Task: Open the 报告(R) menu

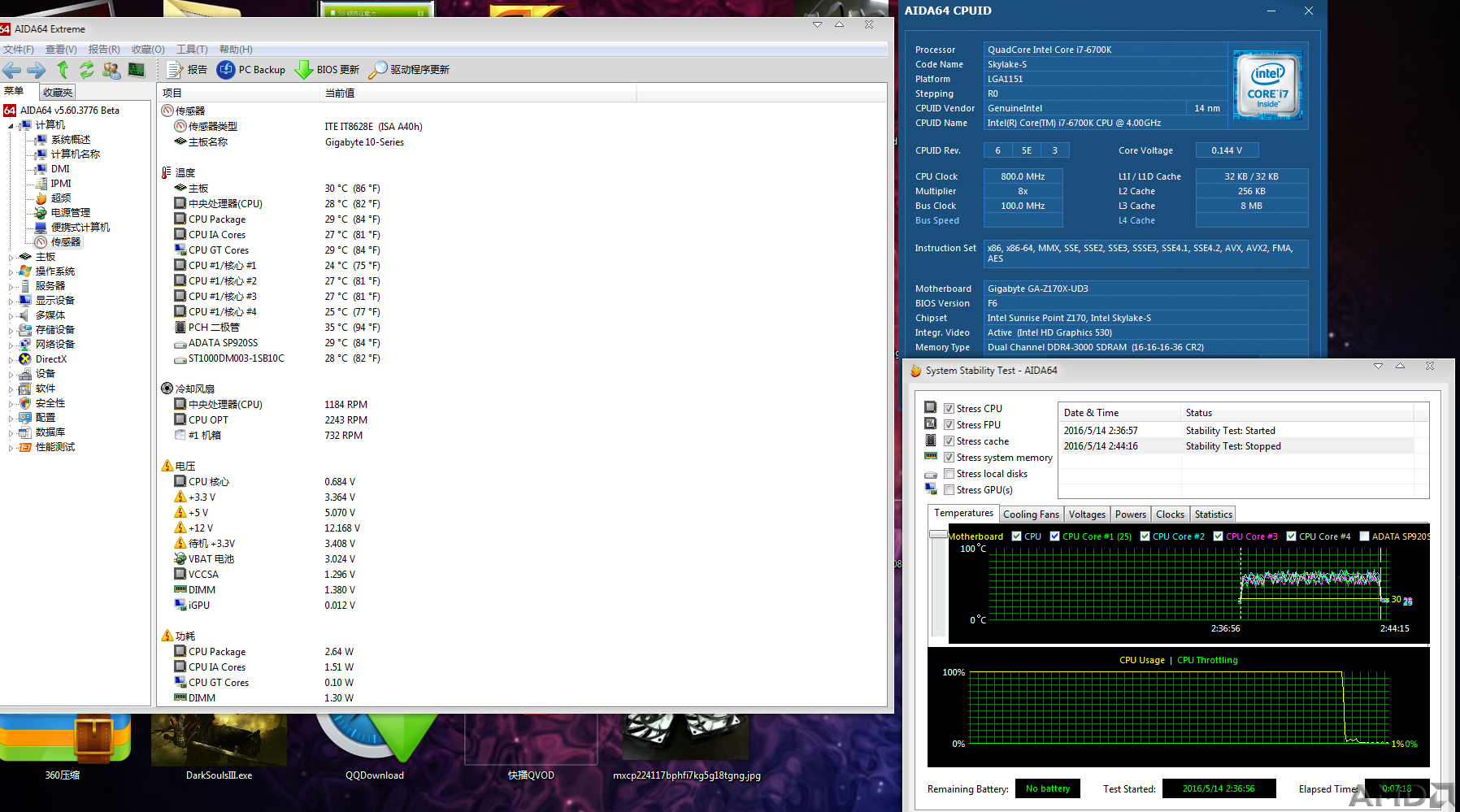Action: click(x=104, y=50)
